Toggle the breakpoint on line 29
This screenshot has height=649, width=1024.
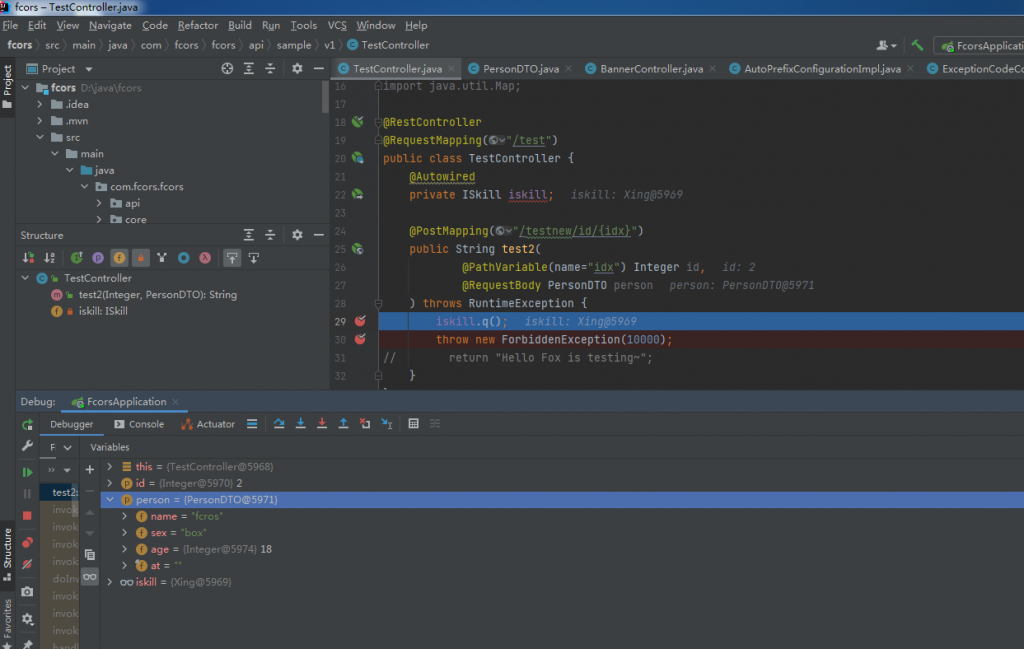(x=360, y=321)
